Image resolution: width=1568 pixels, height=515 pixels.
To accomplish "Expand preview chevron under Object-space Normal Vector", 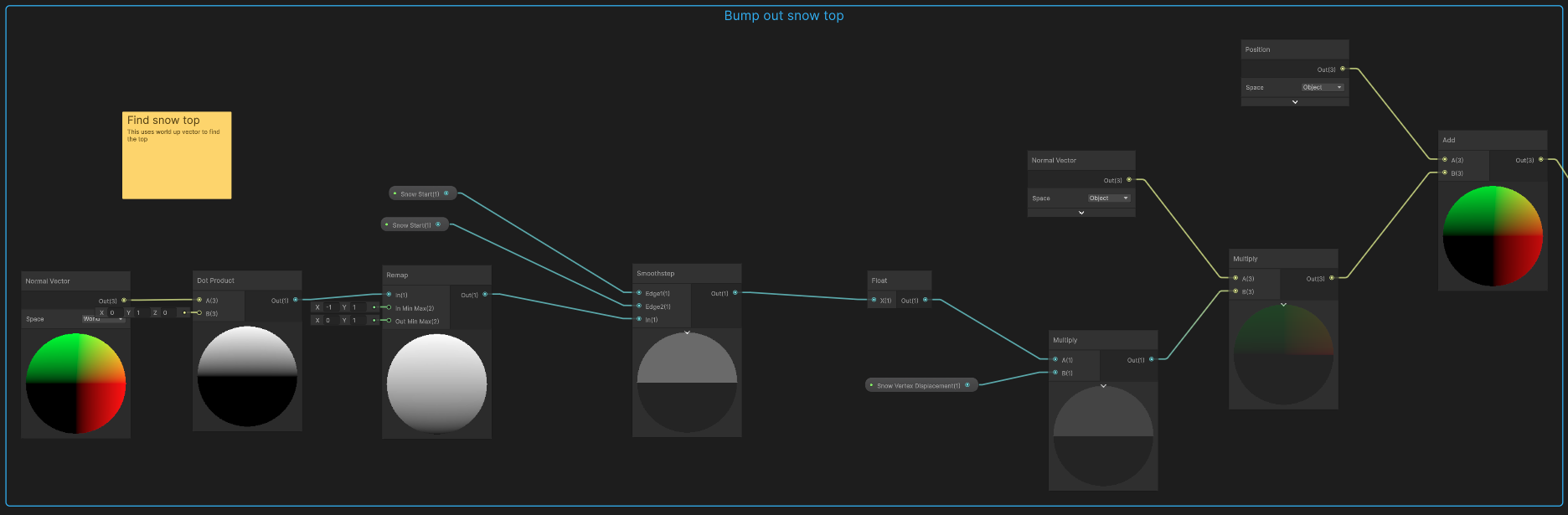I will tap(1081, 213).
